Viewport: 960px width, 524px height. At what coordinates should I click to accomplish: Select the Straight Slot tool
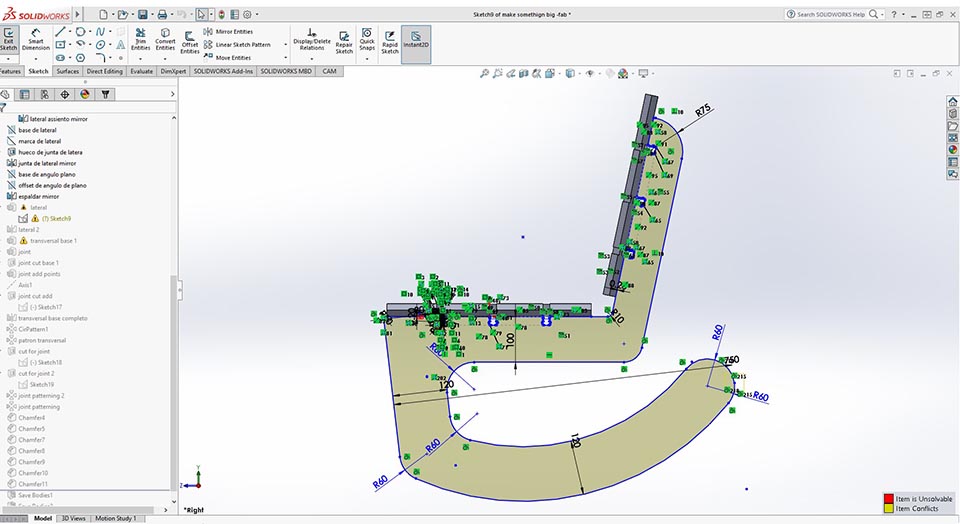(60, 58)
